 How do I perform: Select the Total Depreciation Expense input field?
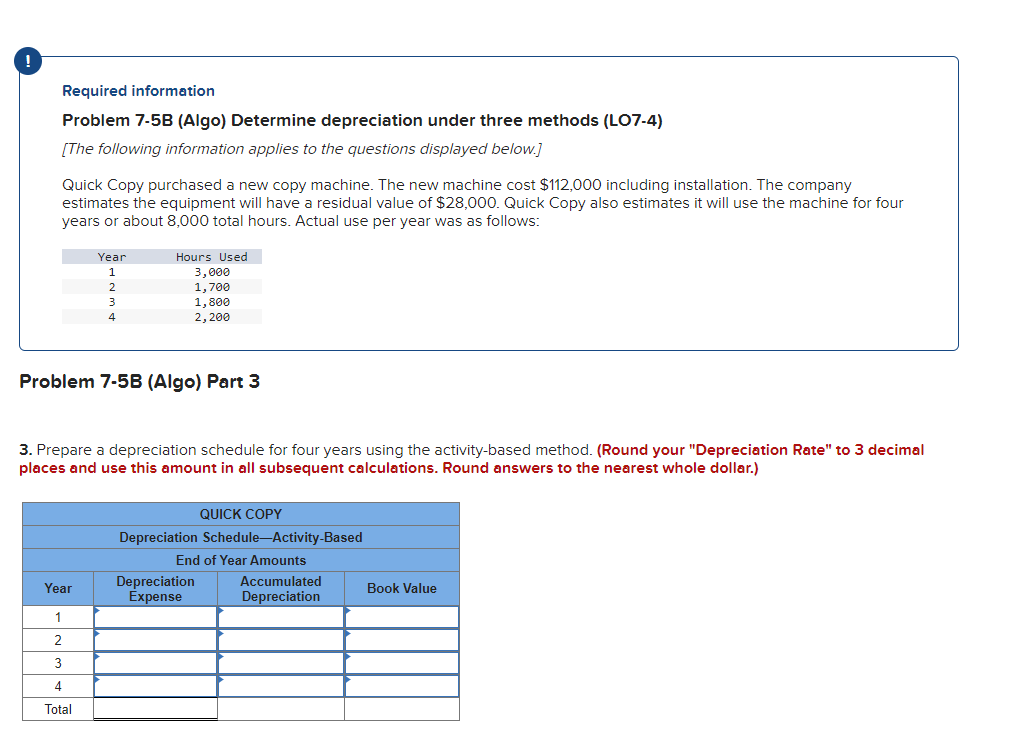point(155,709)
